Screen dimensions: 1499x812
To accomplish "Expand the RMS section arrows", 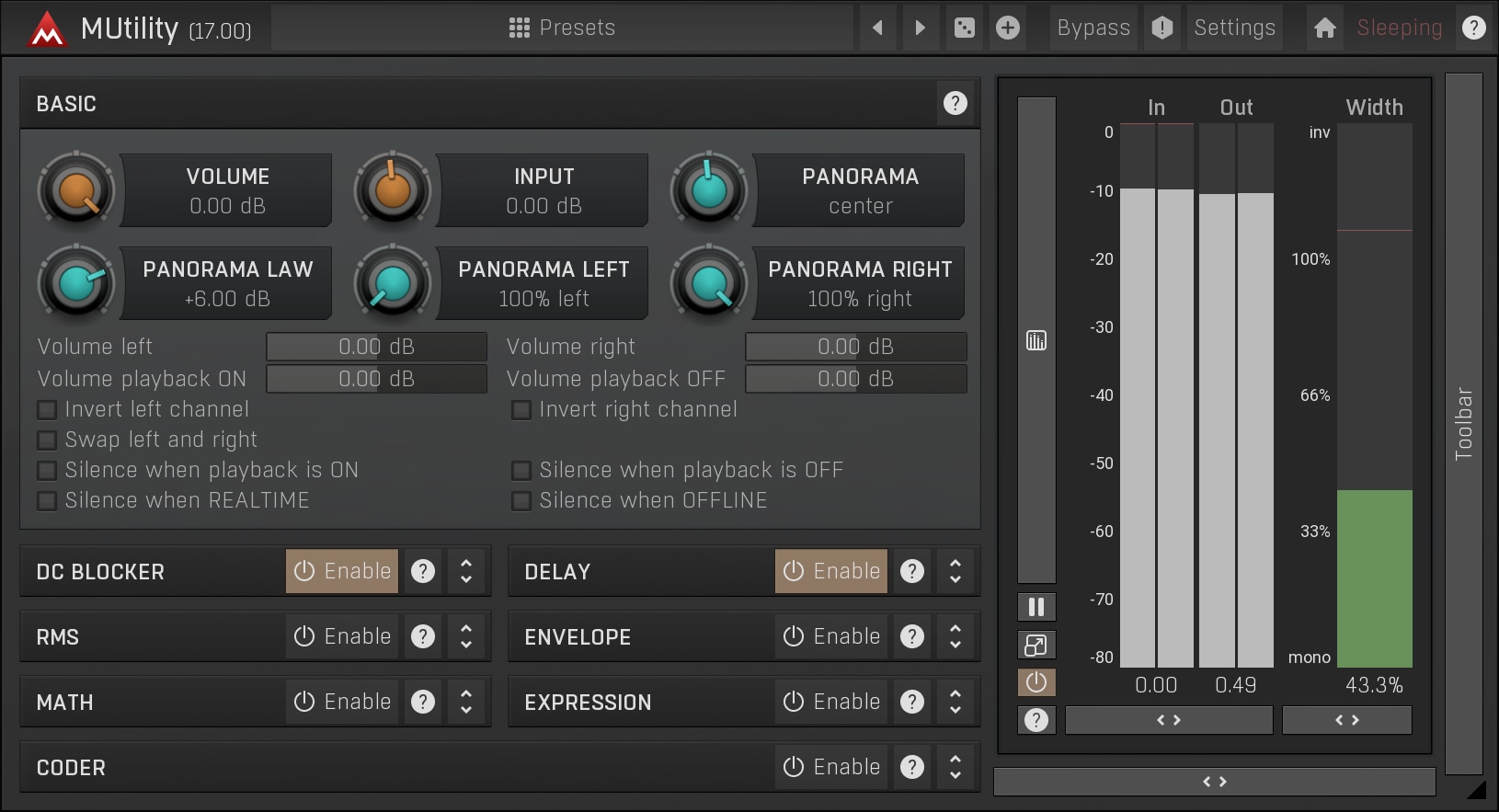I will tap(466, 636).
